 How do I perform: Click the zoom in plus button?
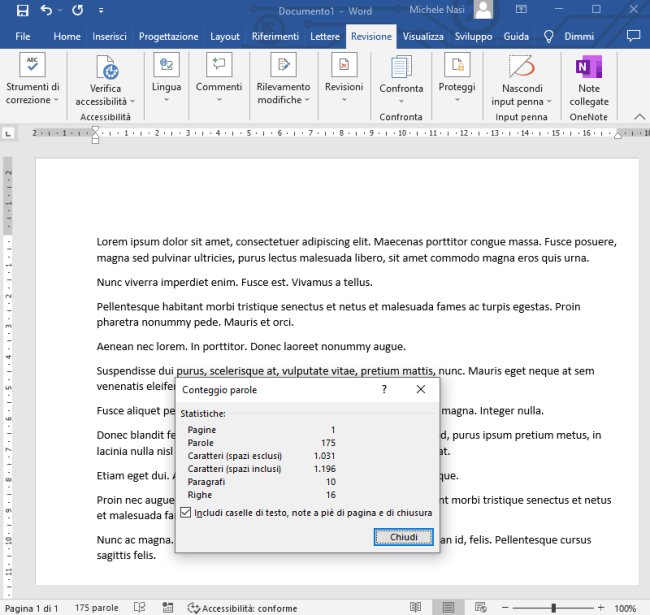pos(601,608)
